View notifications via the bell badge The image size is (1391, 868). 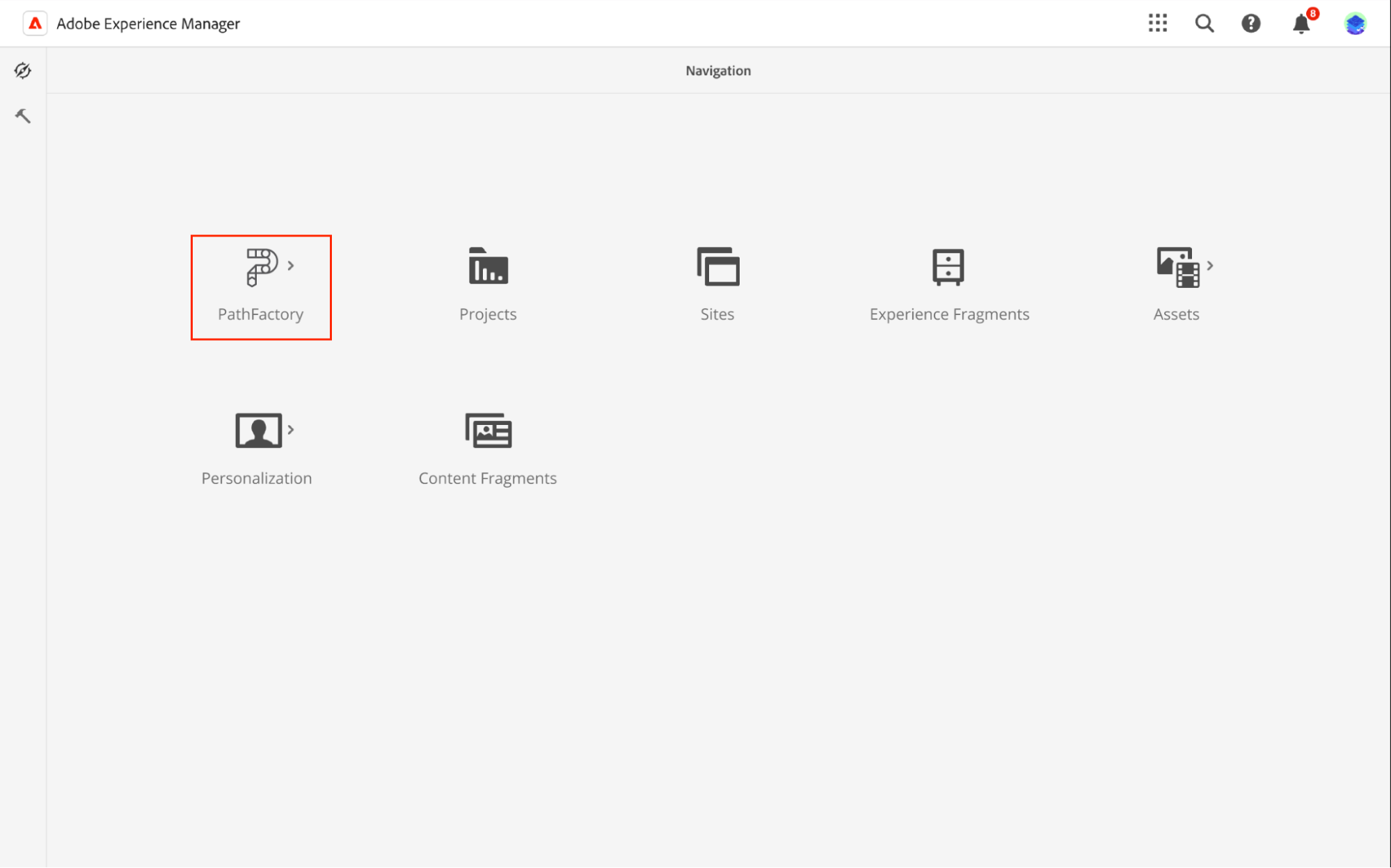pos(1301,23)
